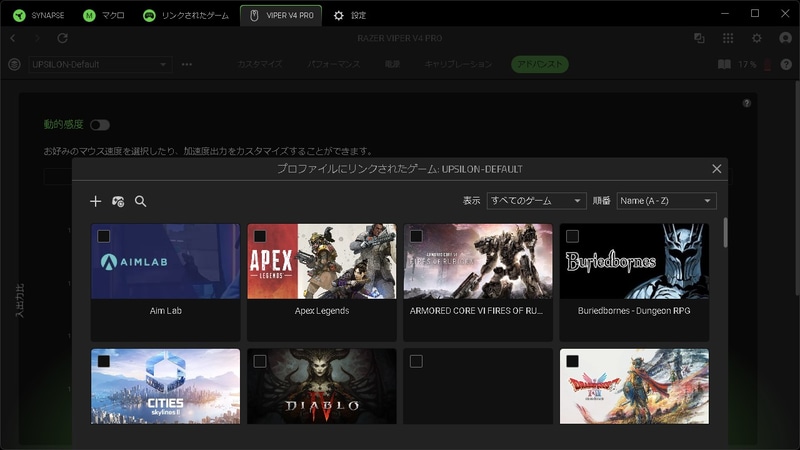
Task: Click the main window scrollbar
Action: pos(797,187)
